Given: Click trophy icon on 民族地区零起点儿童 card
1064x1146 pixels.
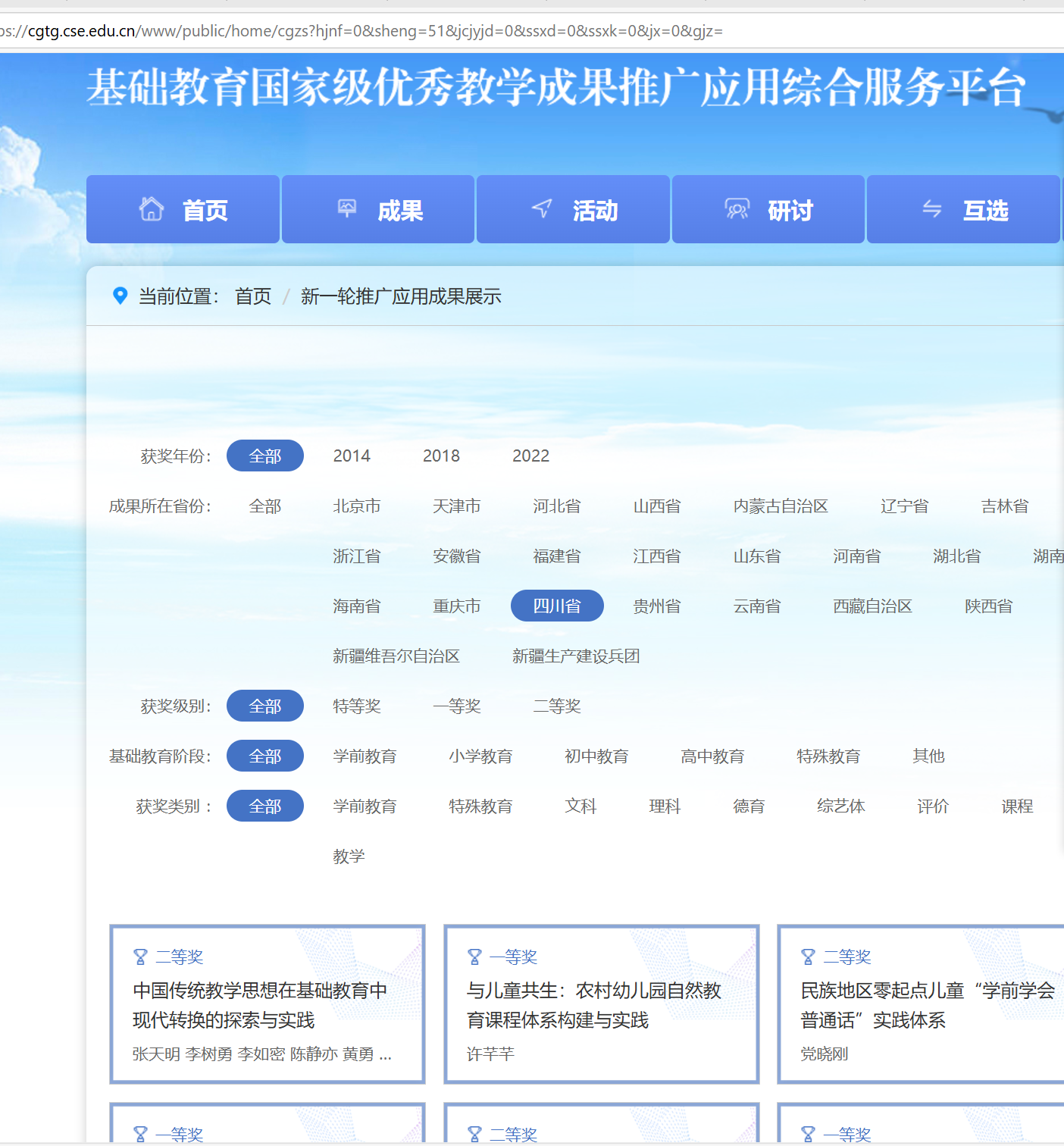Looking at the screenshot, I should [808, 957].
